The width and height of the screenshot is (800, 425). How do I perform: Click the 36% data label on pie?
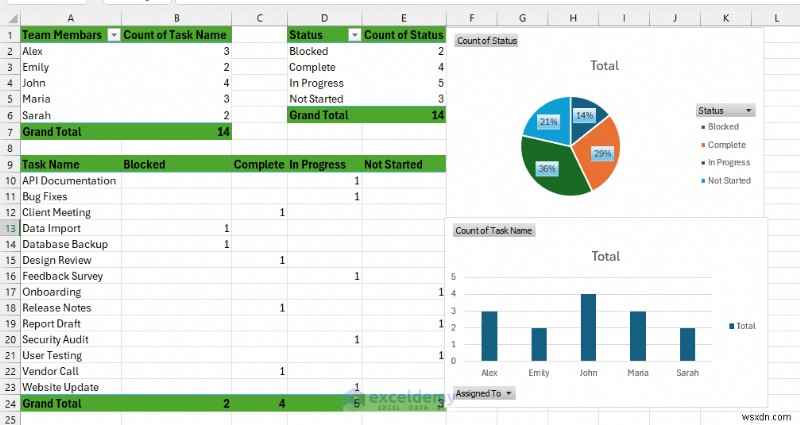(x=547, y=168)
